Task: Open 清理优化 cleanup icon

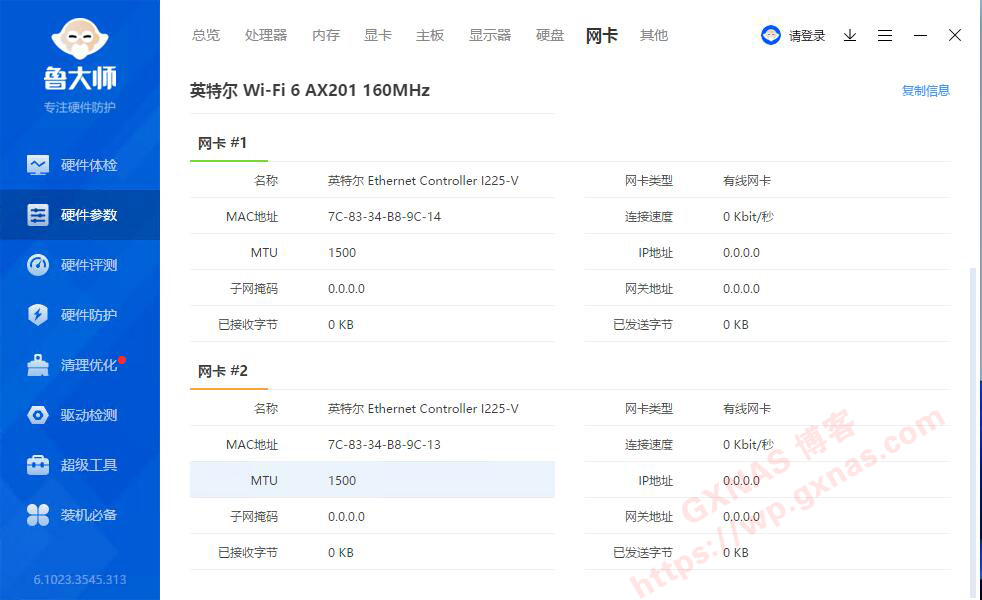Action: (x=38, y=365)
